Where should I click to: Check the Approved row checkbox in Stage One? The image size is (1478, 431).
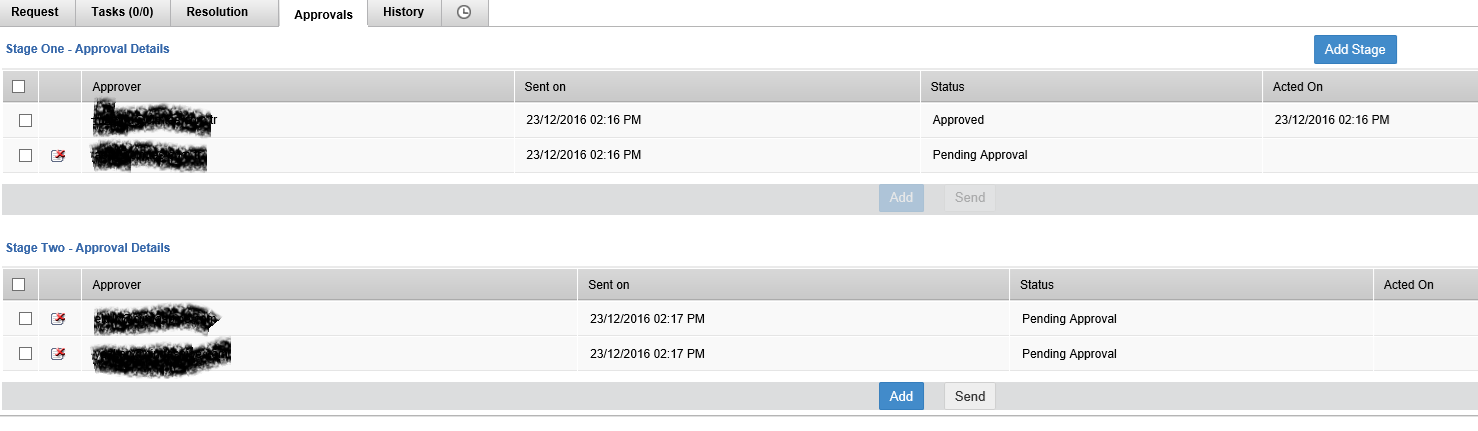tap(26, 120)
